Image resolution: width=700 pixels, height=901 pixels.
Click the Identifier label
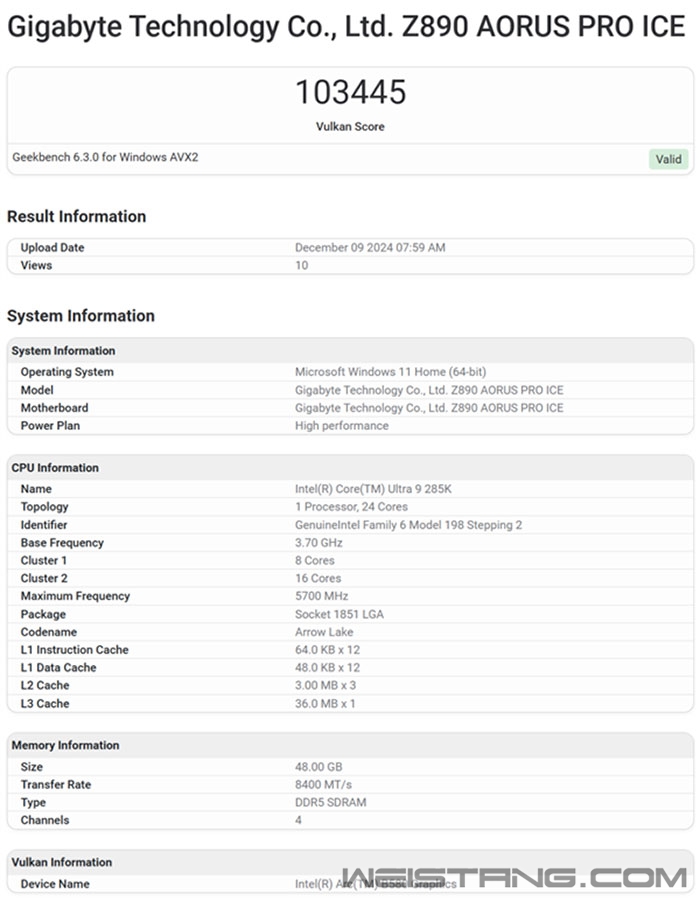click(x=44, y=525)
